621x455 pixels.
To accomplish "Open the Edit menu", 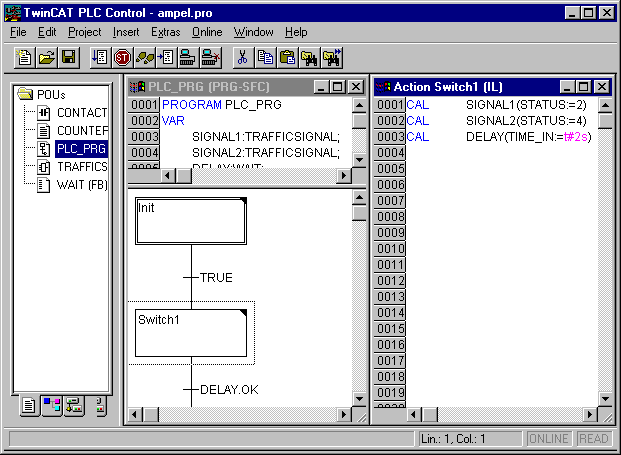I will 47,32.
